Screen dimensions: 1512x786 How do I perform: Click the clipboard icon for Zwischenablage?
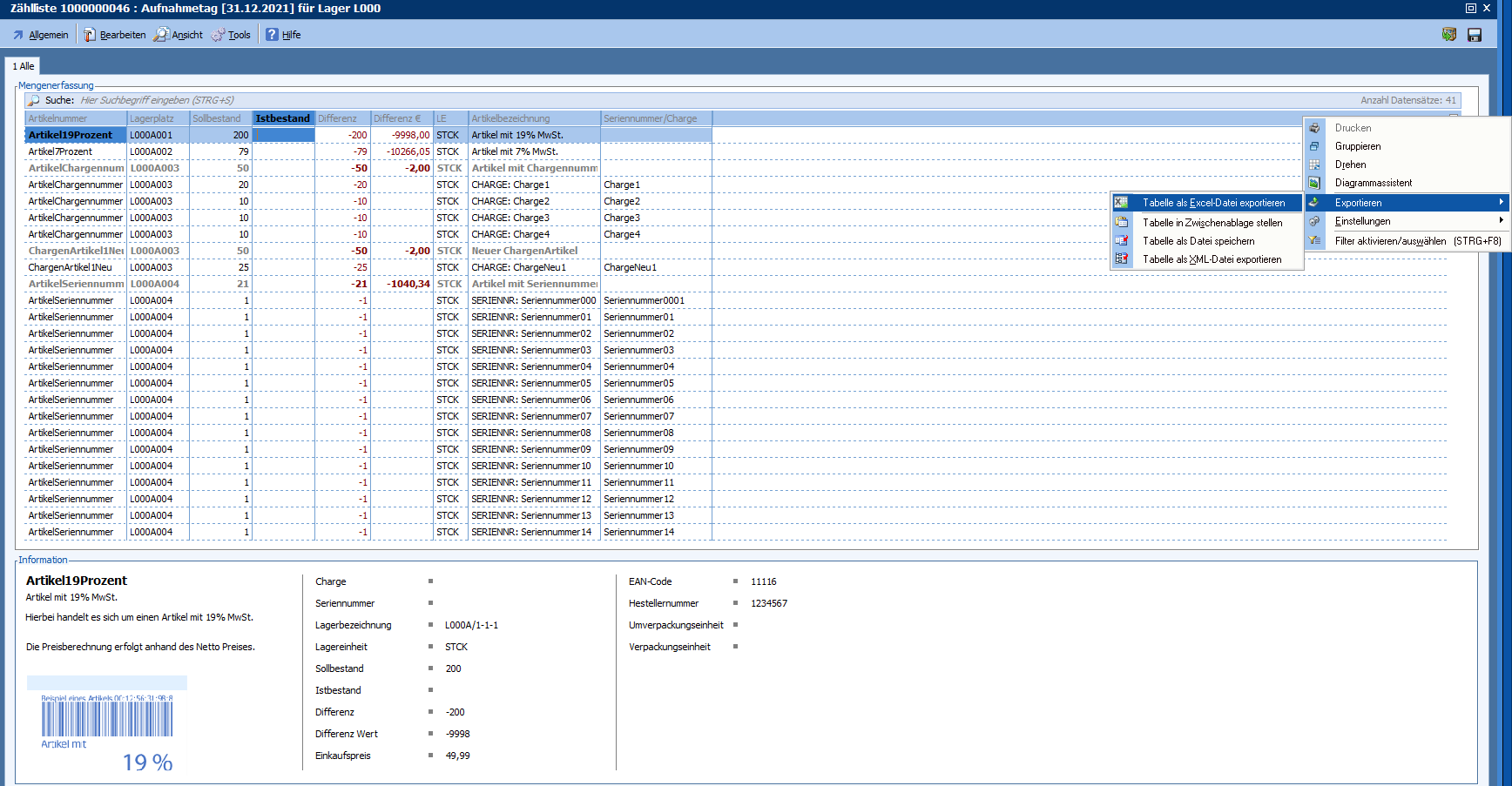[x=1122, y=223]
